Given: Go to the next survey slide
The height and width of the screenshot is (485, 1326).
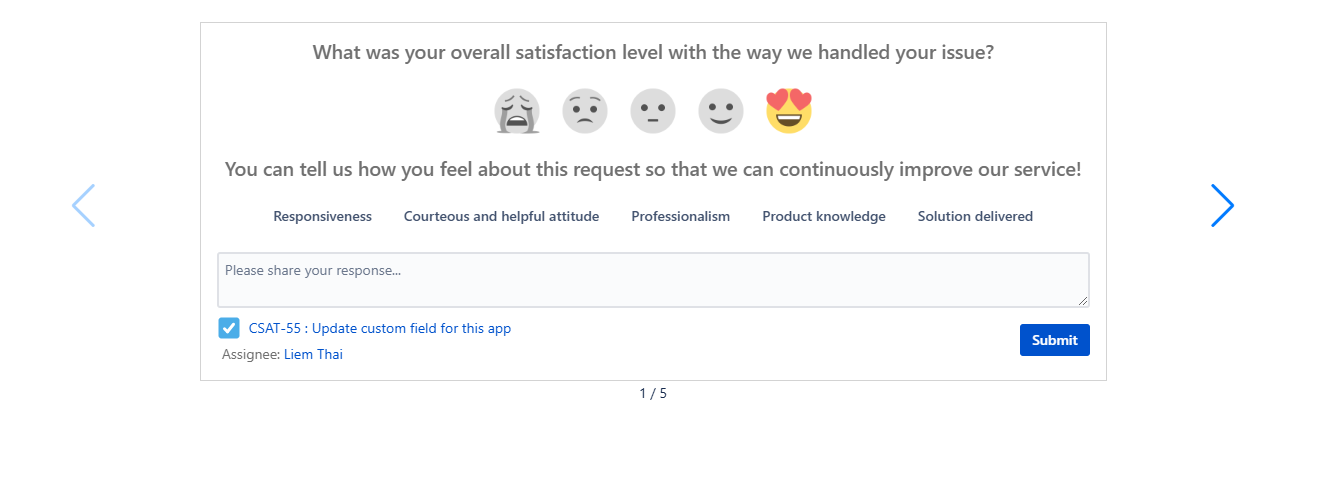Looking at the screenshot, I should pos(1222,205).
